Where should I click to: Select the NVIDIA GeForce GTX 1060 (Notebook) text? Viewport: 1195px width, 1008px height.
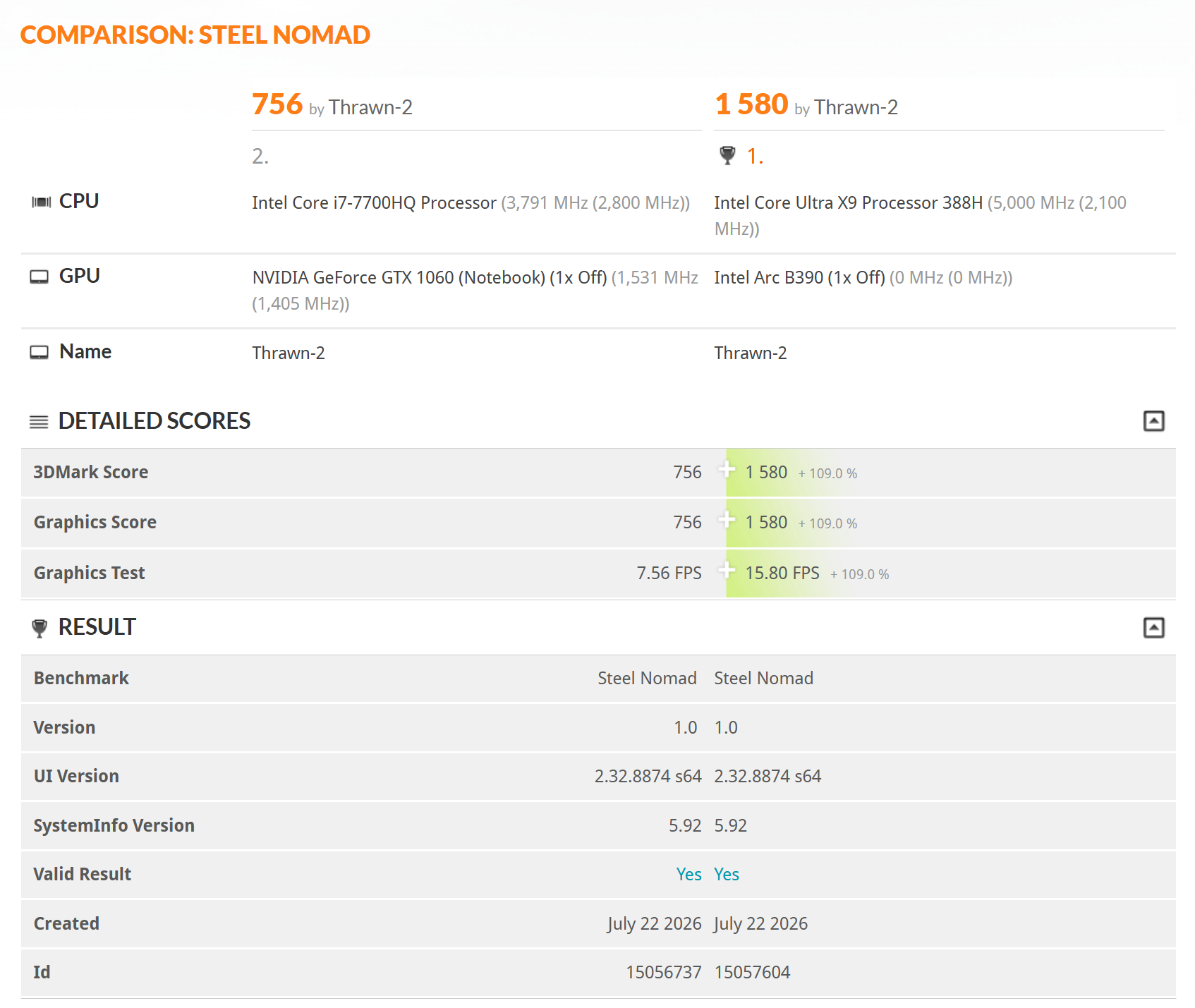[399, 278]
